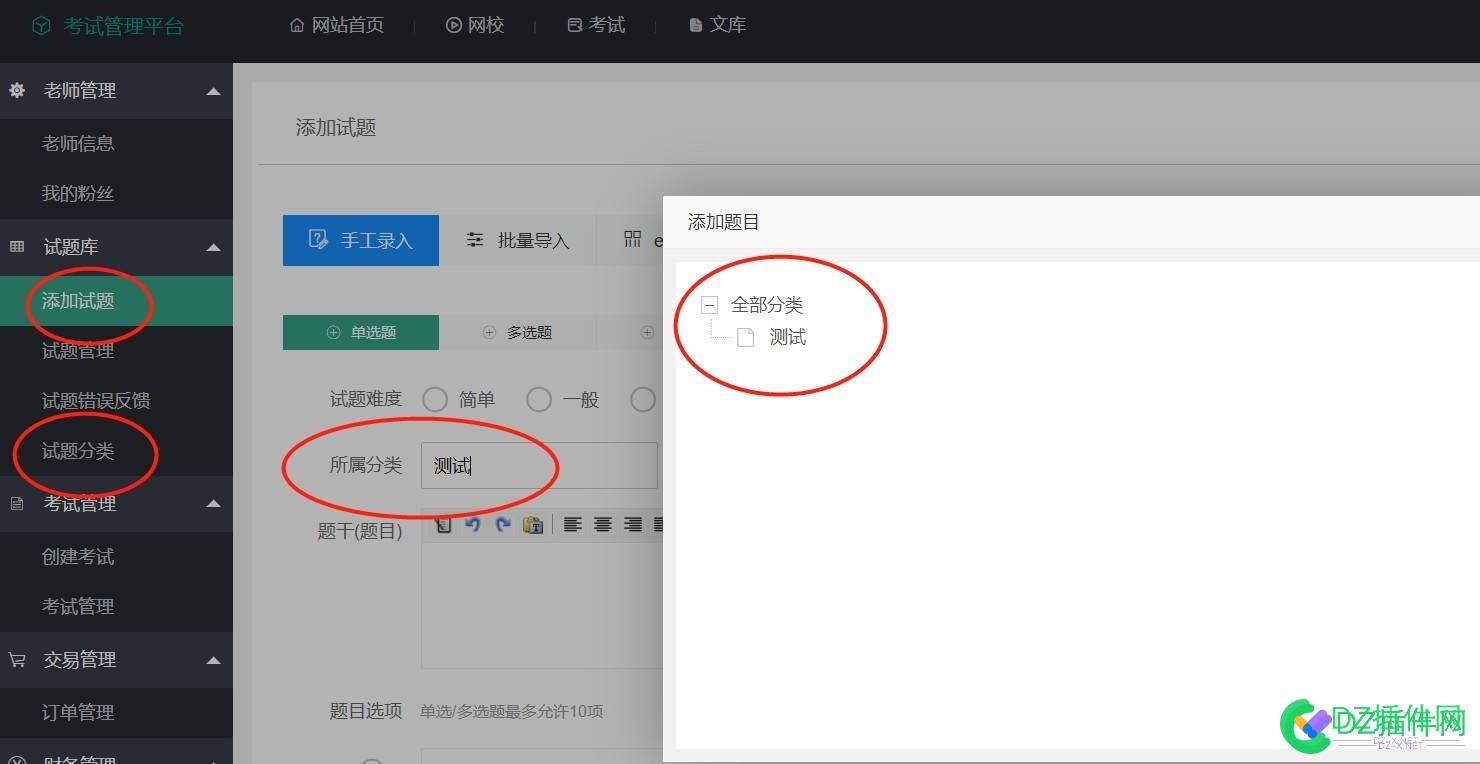Select the 一般 difficulty radio button

click(539, 400)
